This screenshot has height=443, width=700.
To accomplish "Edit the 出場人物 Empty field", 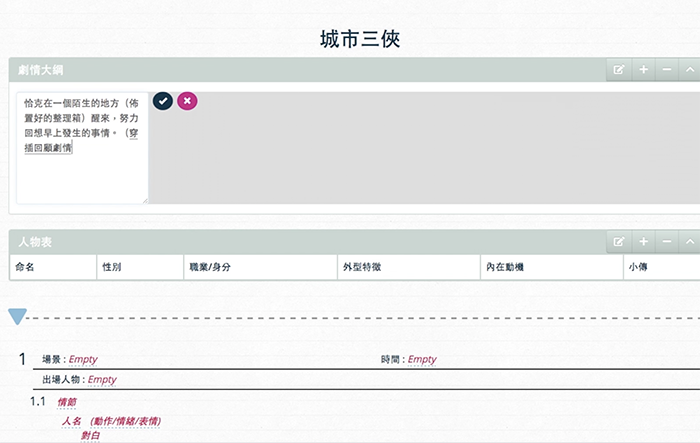I will click(102, 380).
